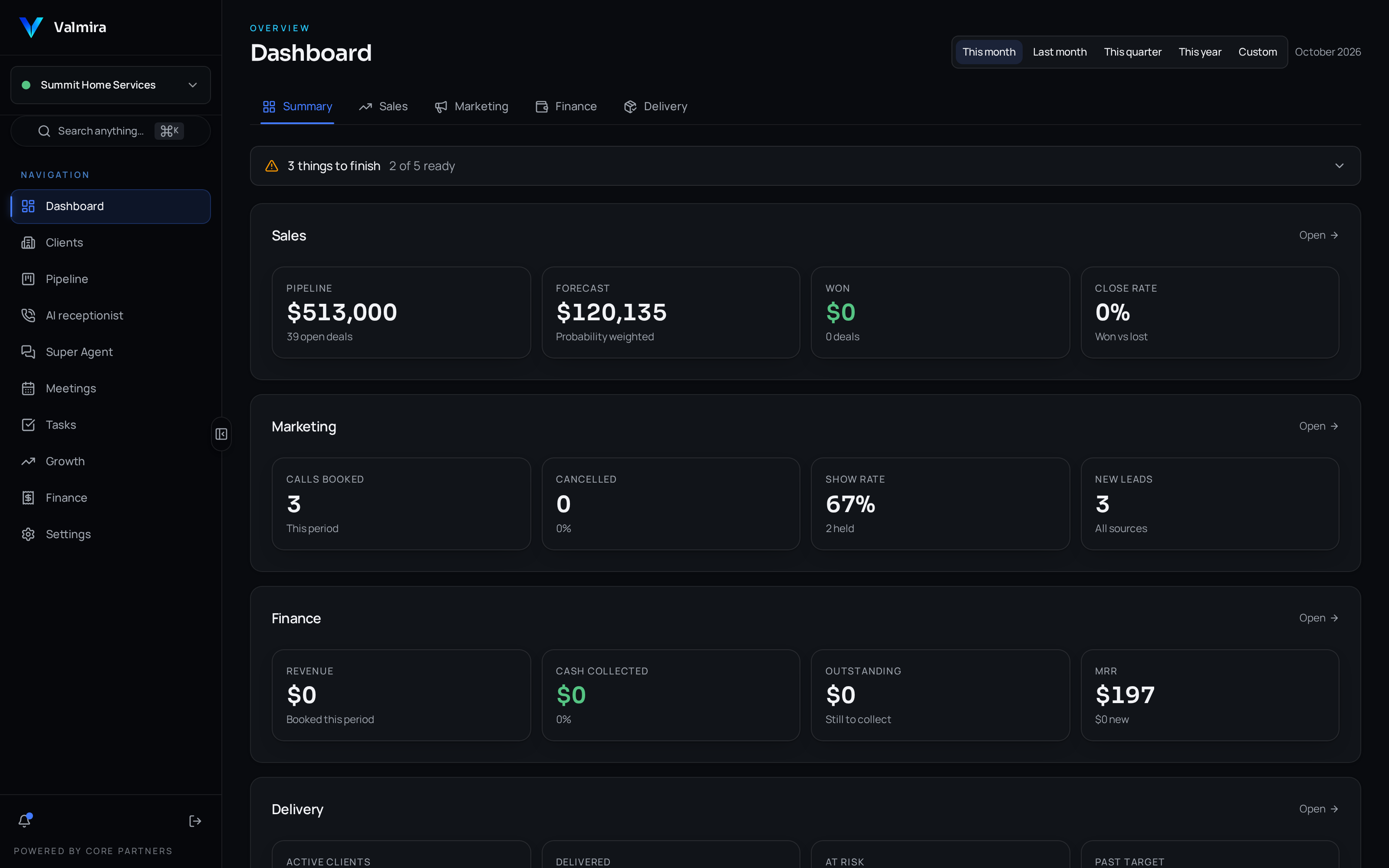
Task: Click the Calls Booked card
Action: click(401, 504)
